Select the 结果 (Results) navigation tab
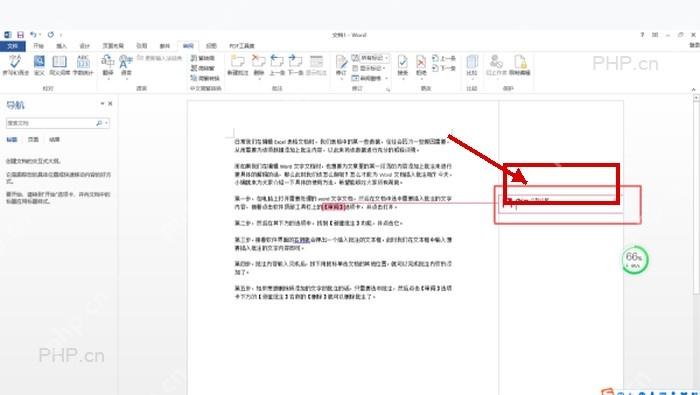 (x=54, y=140)
